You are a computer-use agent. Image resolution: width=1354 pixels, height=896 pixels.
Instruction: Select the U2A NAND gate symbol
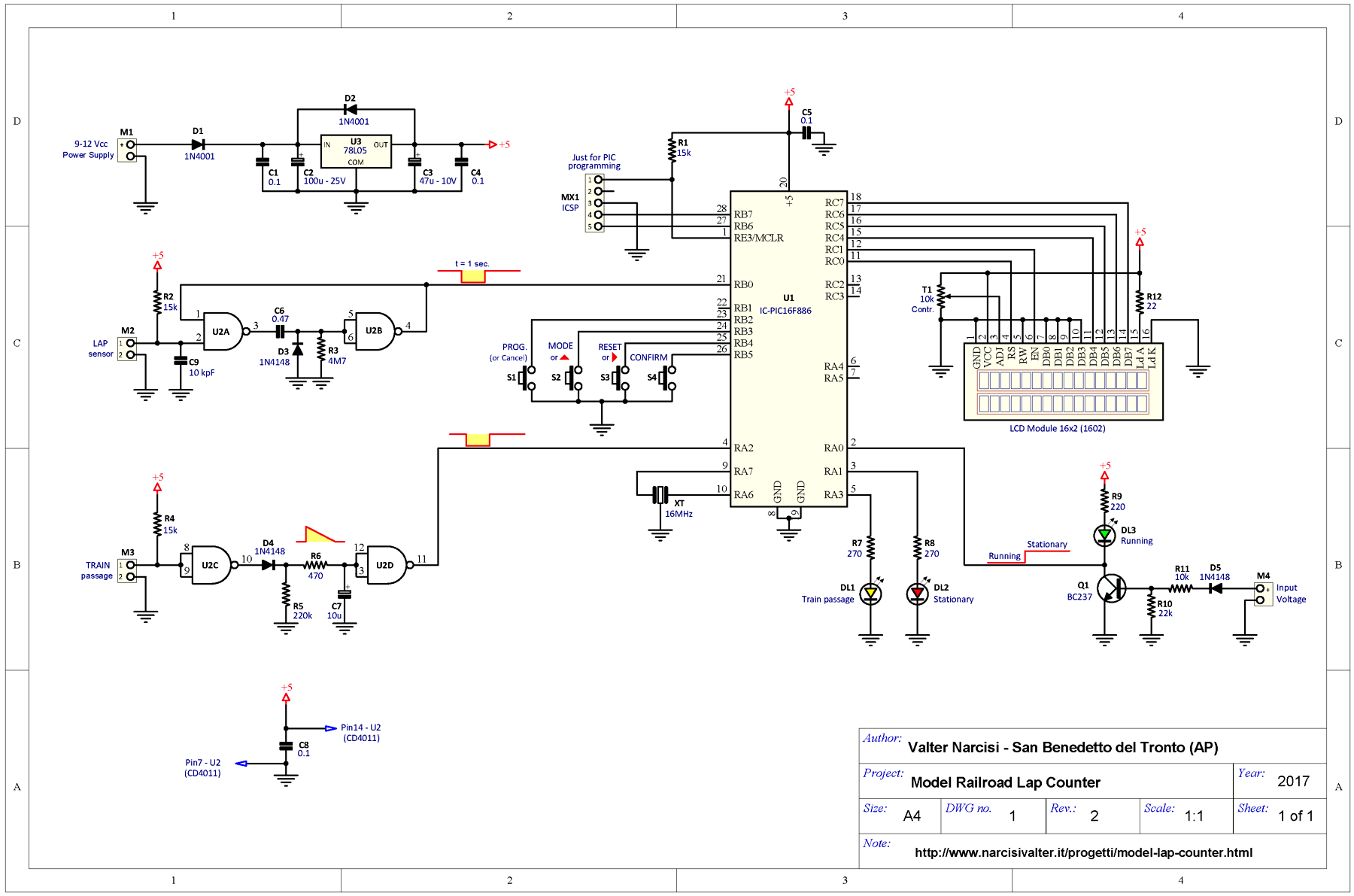point(222,331)
